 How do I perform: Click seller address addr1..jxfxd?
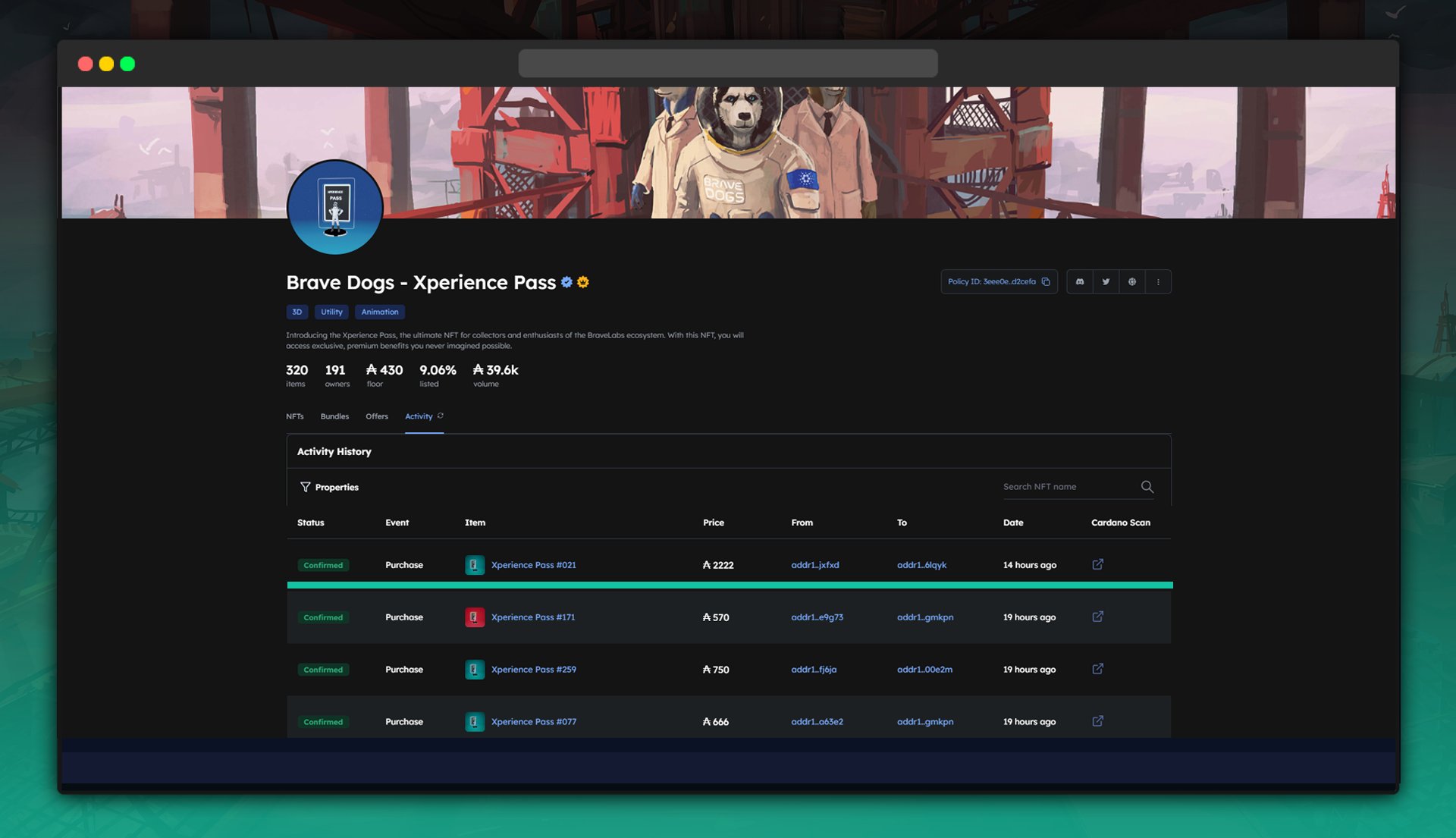pyautogui.click(x=814, y=565)
